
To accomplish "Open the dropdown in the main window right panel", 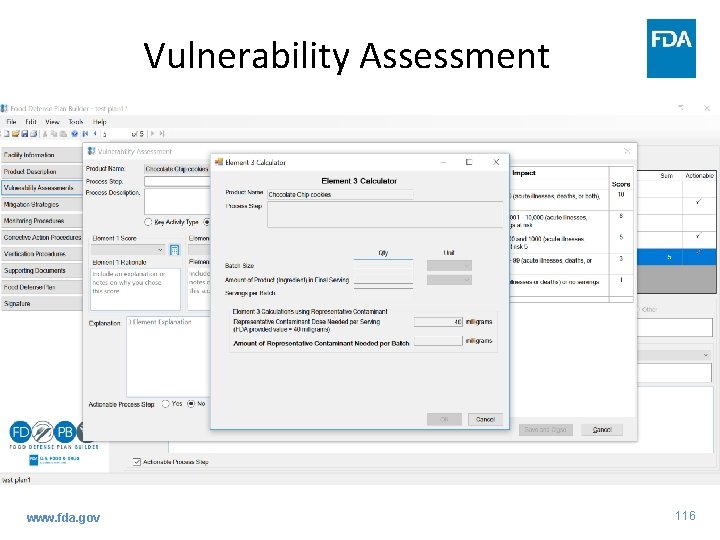I will click(x=675, y=355).
